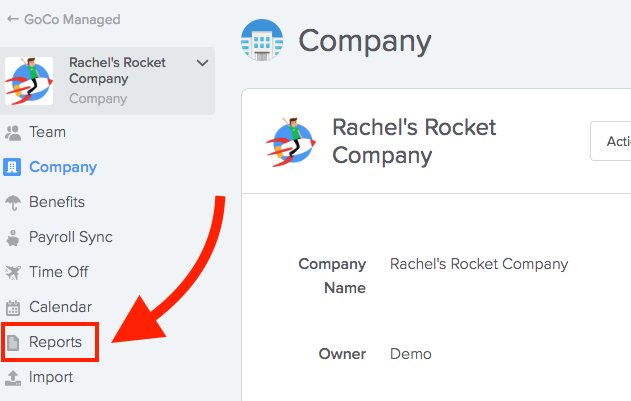Screen dimensions: 631x401
Task: Click the Owner value Demo
Action: pos(410,354)
